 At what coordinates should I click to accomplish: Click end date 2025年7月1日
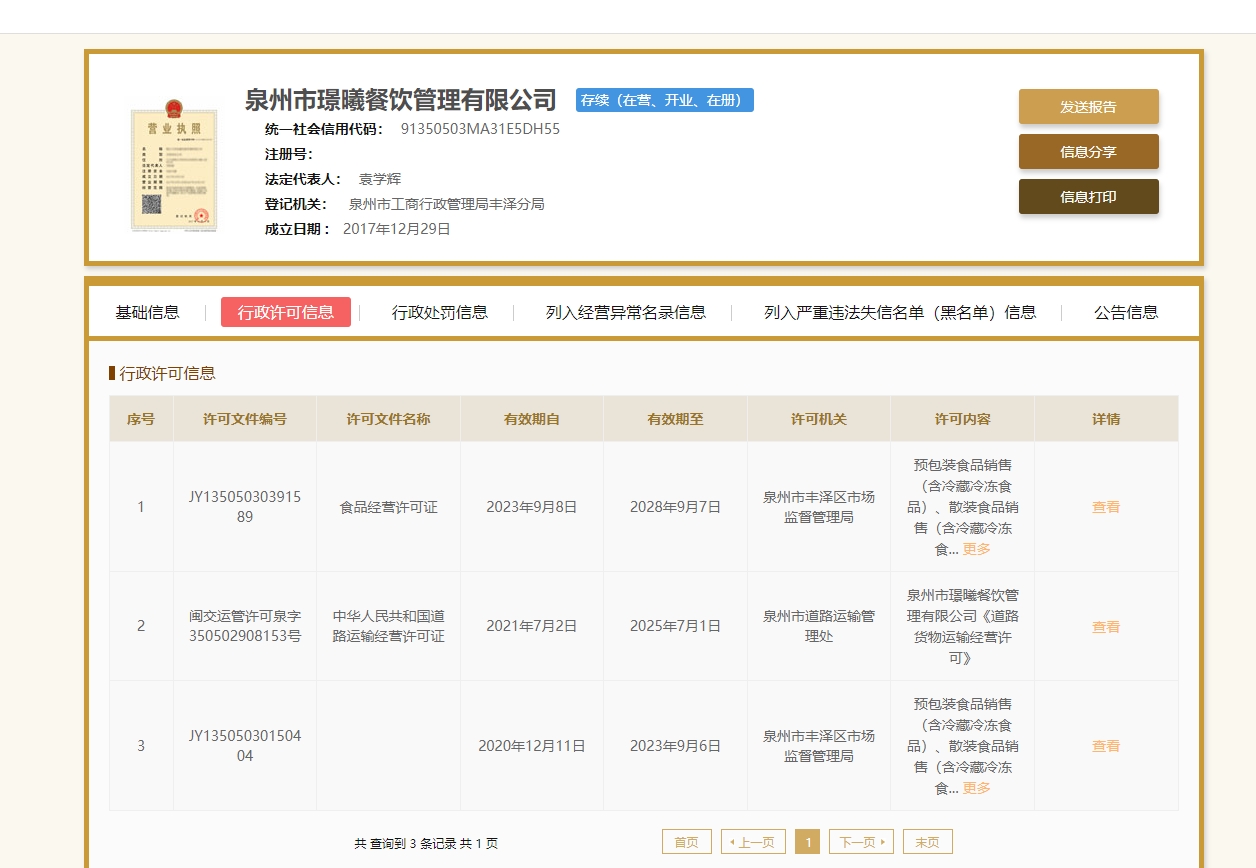coord(675,626)
